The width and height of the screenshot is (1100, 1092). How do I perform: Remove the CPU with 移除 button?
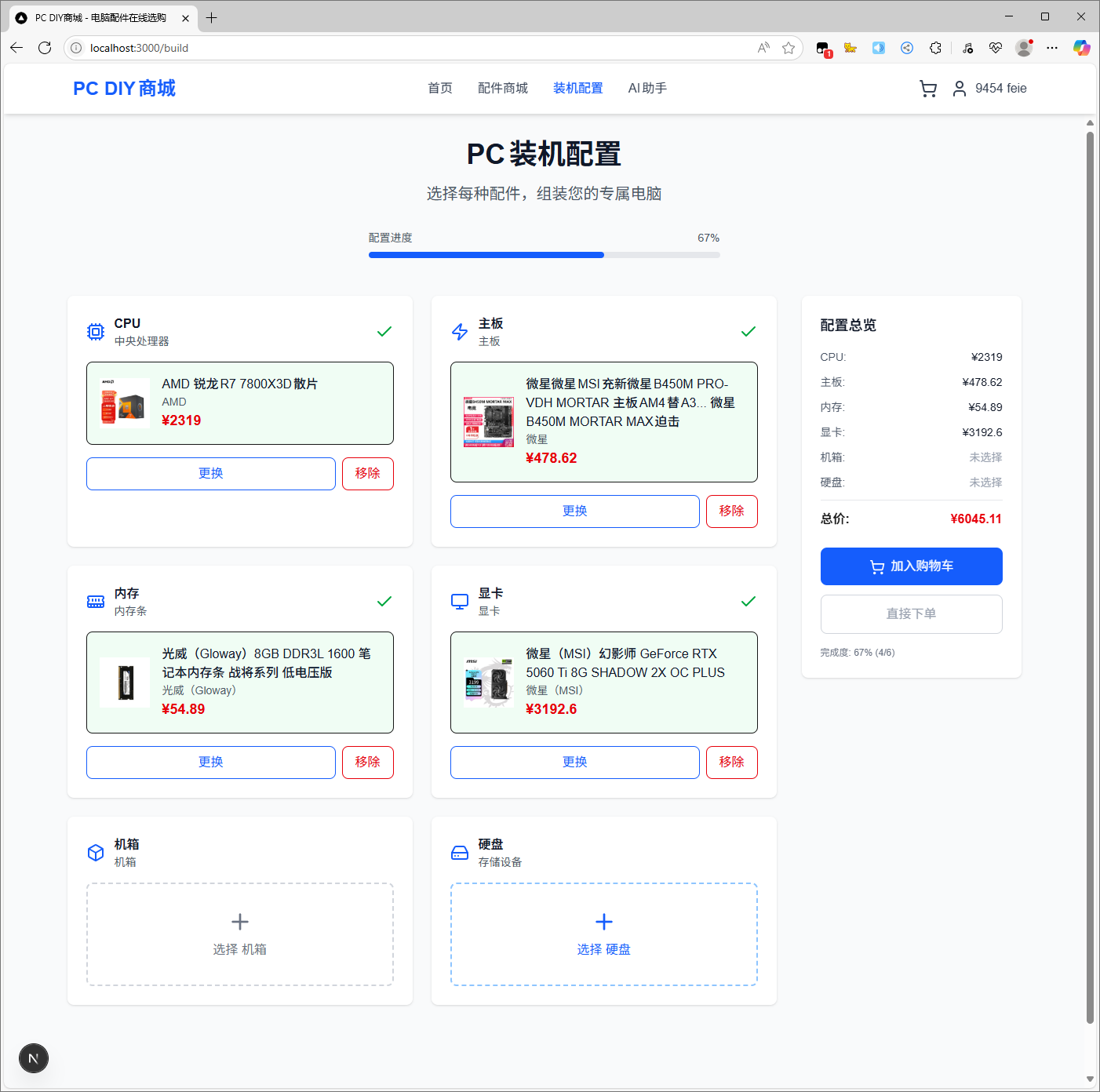coord(367,474)
